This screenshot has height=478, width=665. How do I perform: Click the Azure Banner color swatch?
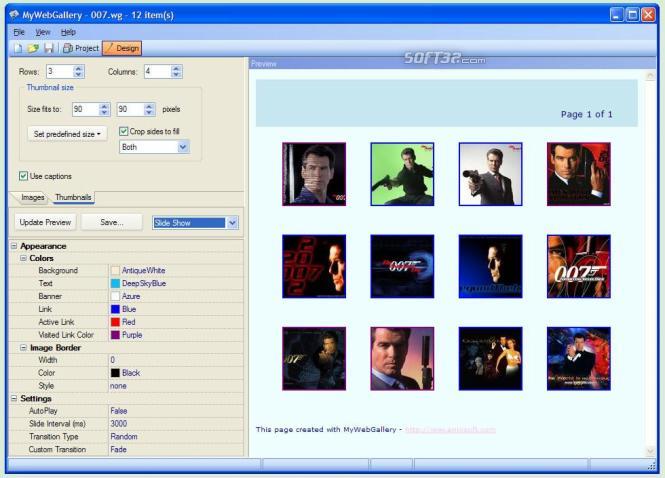(x=115, y=296)
